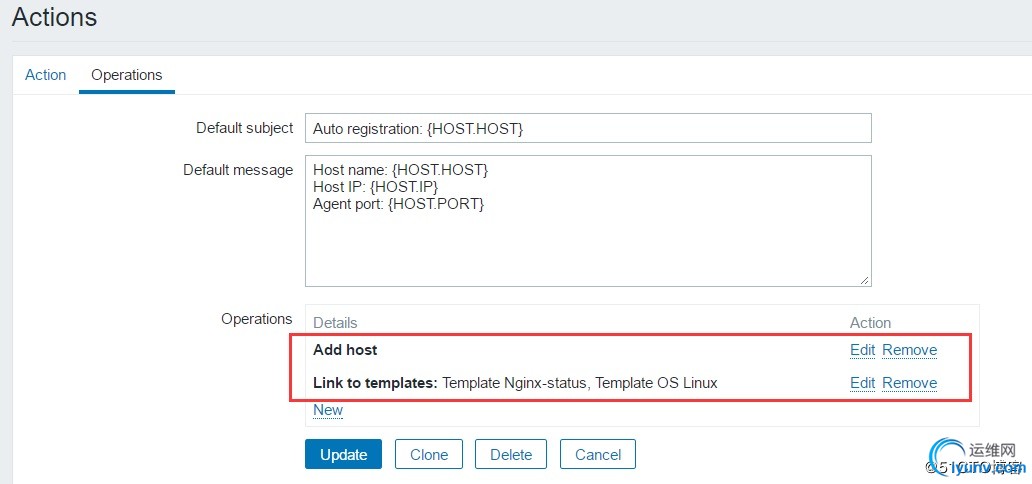The width and height of the screenshot is (1032, 484).
Task: Remove the Add host operation
Action: 909,350
